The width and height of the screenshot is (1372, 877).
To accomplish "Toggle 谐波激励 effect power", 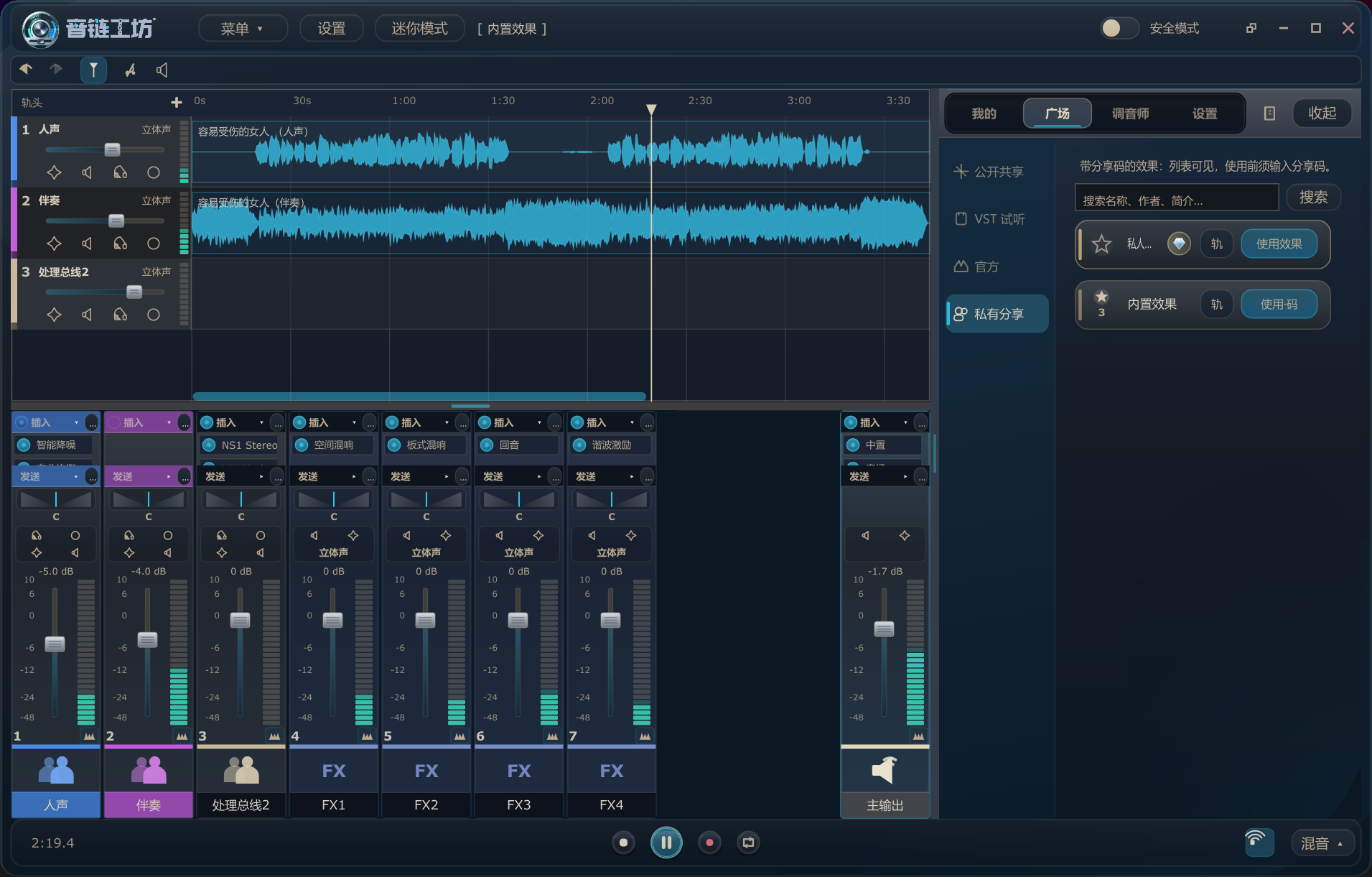I will [x=579, y=445].
